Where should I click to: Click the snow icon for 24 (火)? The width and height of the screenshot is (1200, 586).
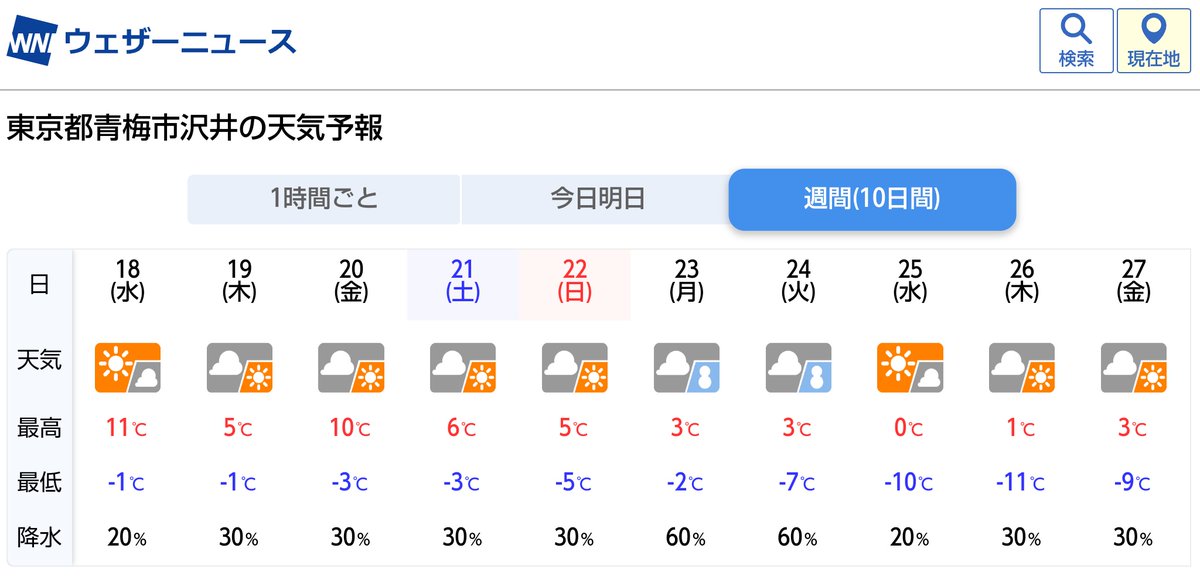click(x=799, y=368)
